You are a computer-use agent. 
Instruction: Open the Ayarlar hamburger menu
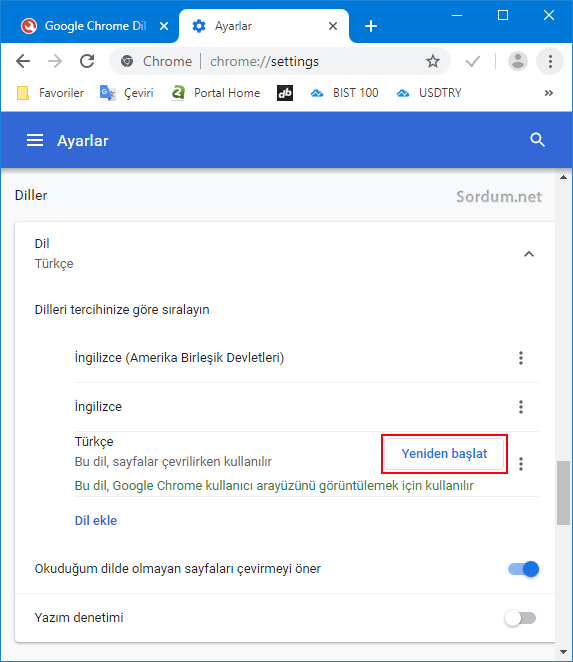(35, 140)
